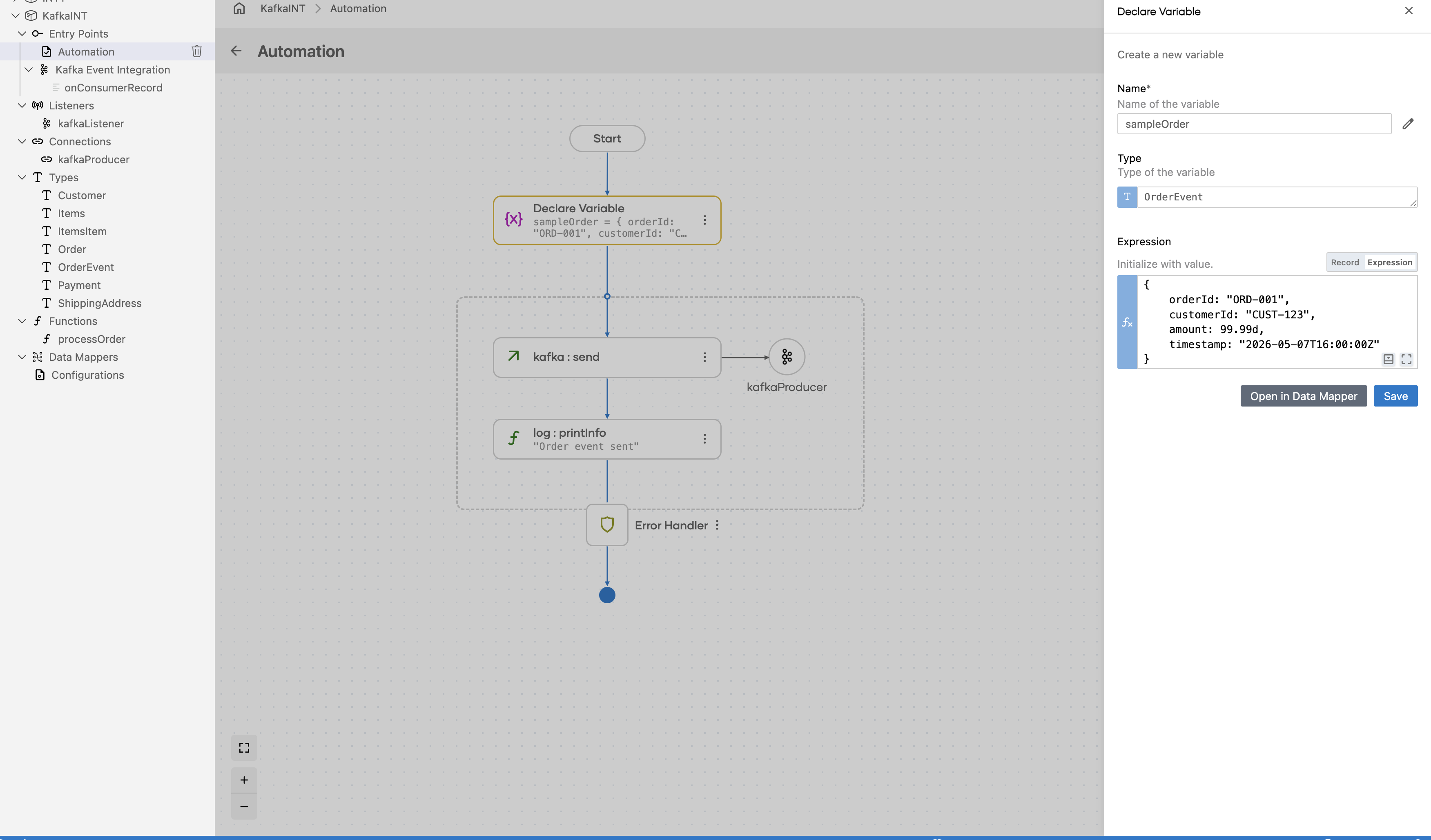The image size is (1431, 840).
Task: Open the Declare Variable node options menu
Action: pyautogui.click(x=705, y=220)
